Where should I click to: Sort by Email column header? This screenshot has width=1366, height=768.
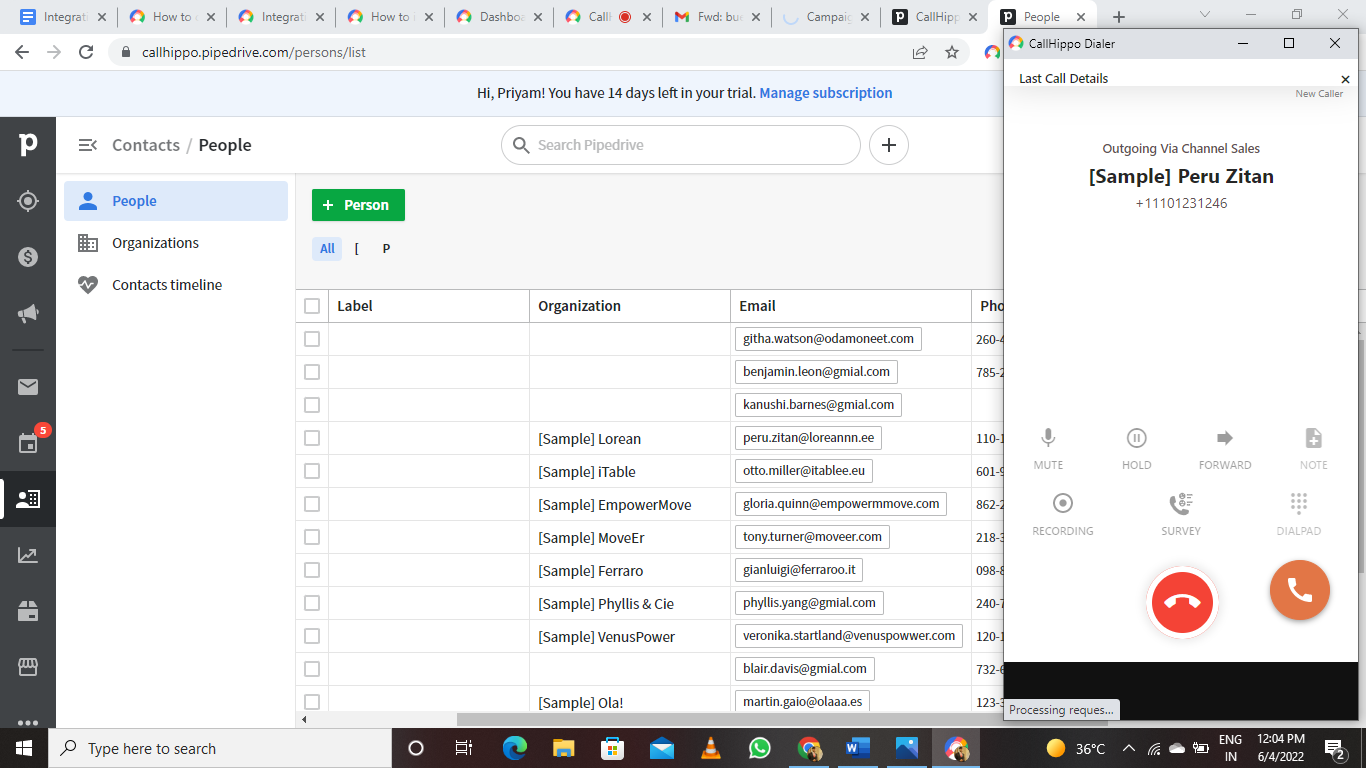[851, 306]
